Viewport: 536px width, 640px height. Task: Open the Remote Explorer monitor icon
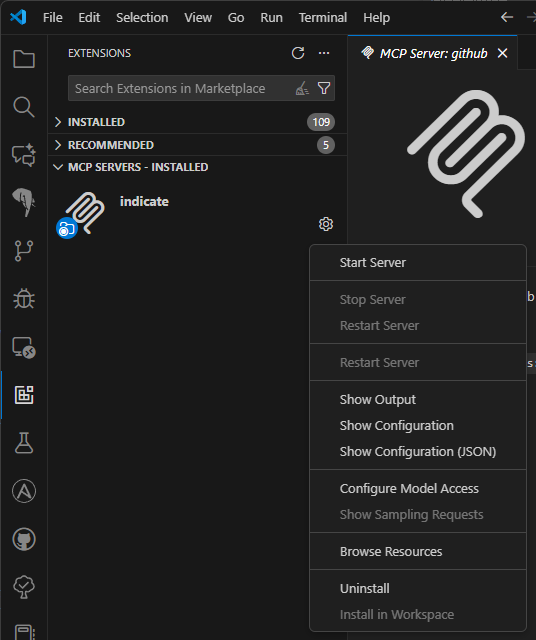tap(24, 347)
